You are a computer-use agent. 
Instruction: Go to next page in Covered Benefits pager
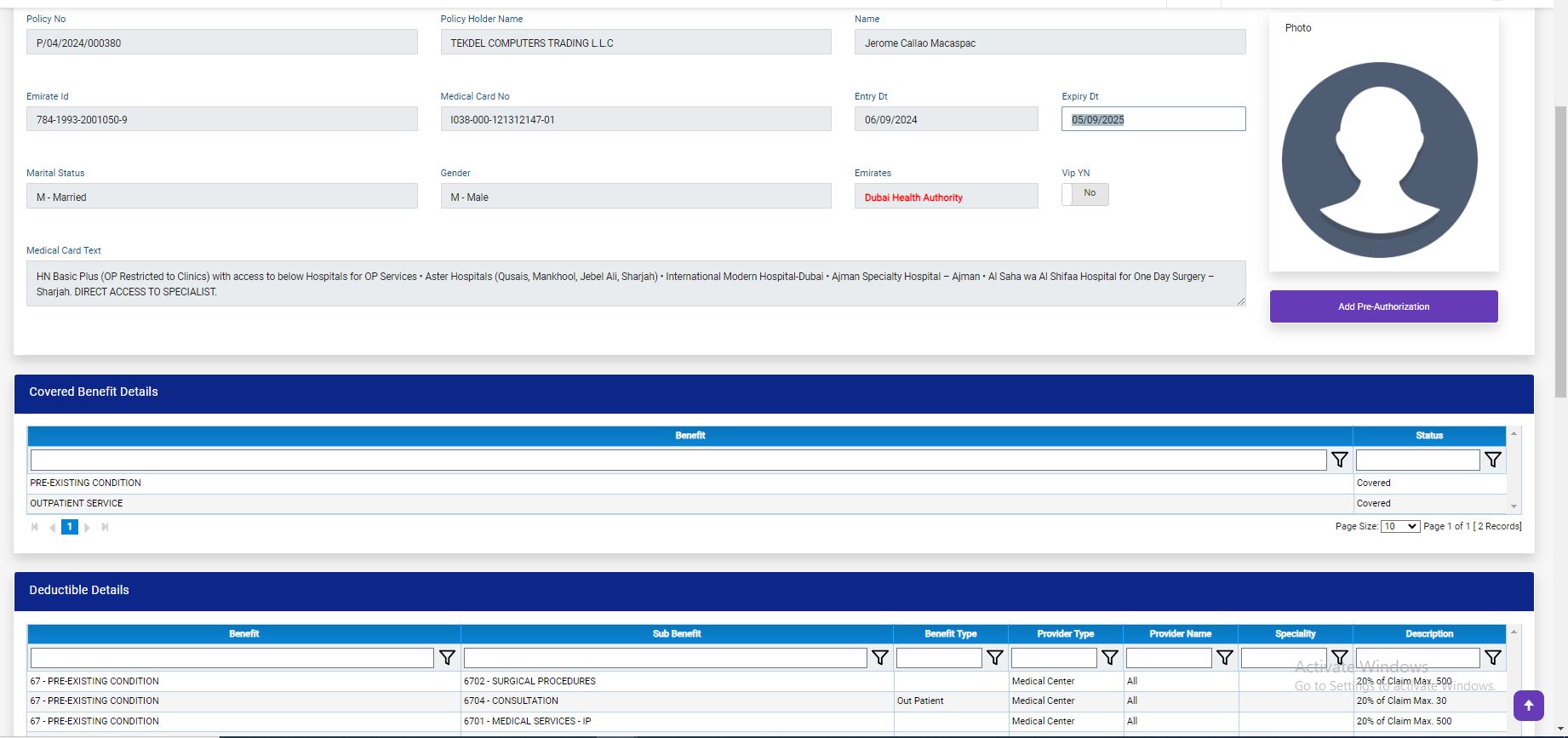[88, 528]
